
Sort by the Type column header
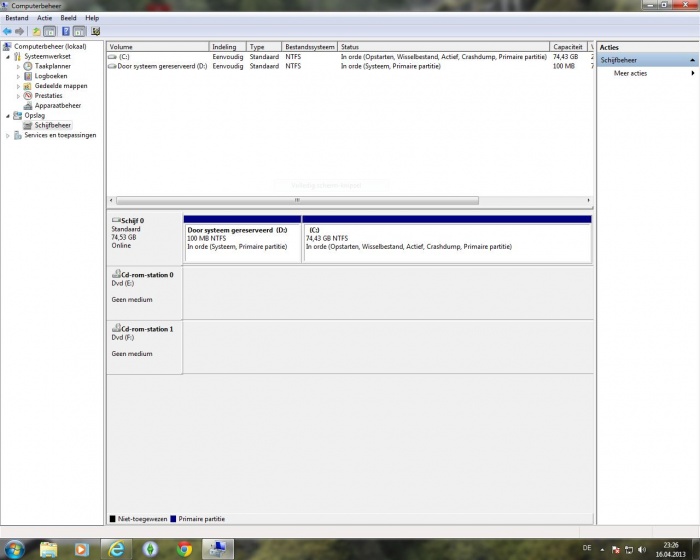(x=264, y=47)
